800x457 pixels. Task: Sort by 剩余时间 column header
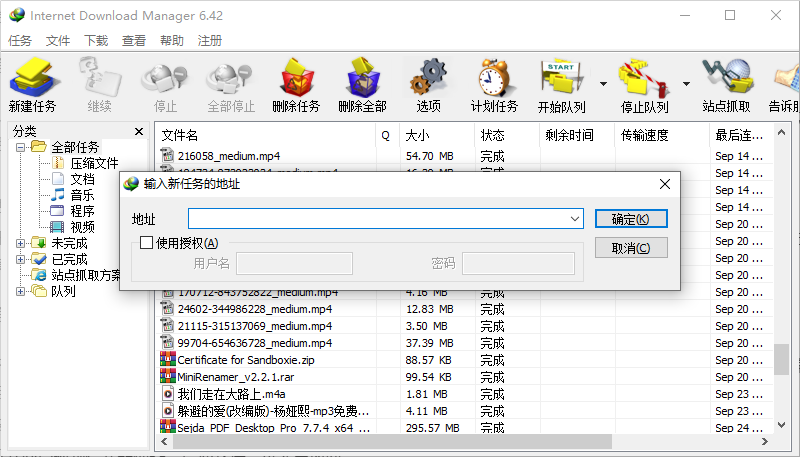577,135
